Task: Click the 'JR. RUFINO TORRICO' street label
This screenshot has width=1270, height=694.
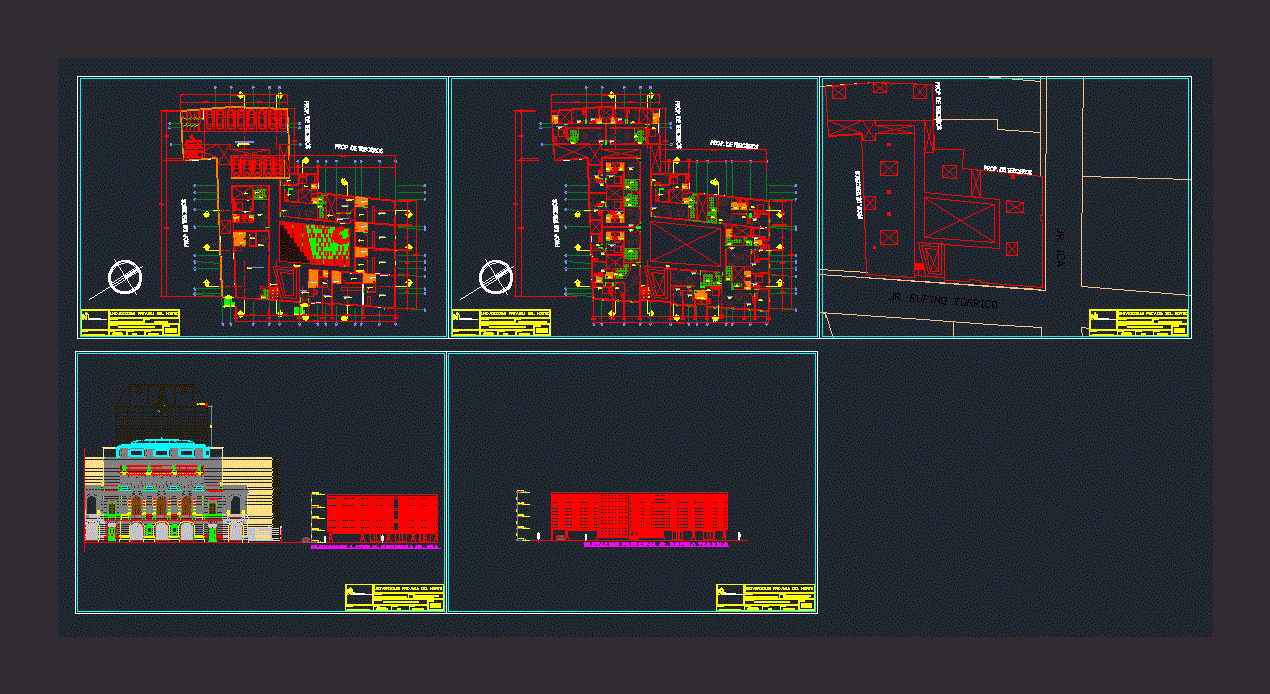Action: click(x=943, y=301)
